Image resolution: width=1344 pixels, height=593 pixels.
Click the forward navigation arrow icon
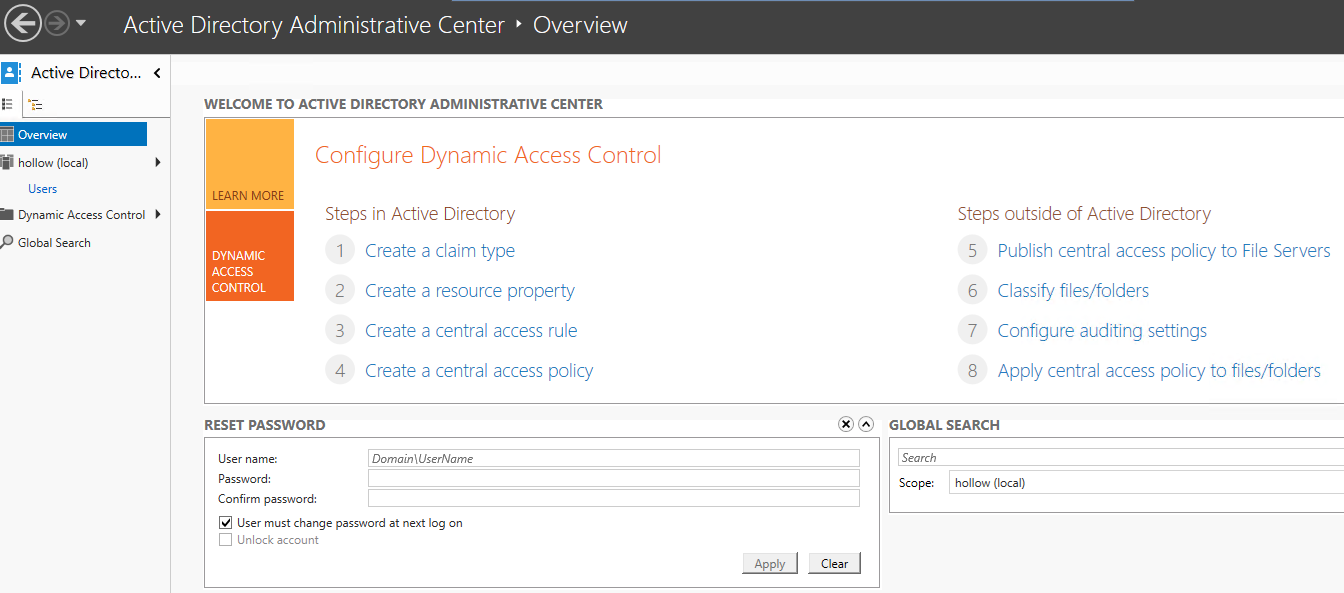tap(57, 24)
